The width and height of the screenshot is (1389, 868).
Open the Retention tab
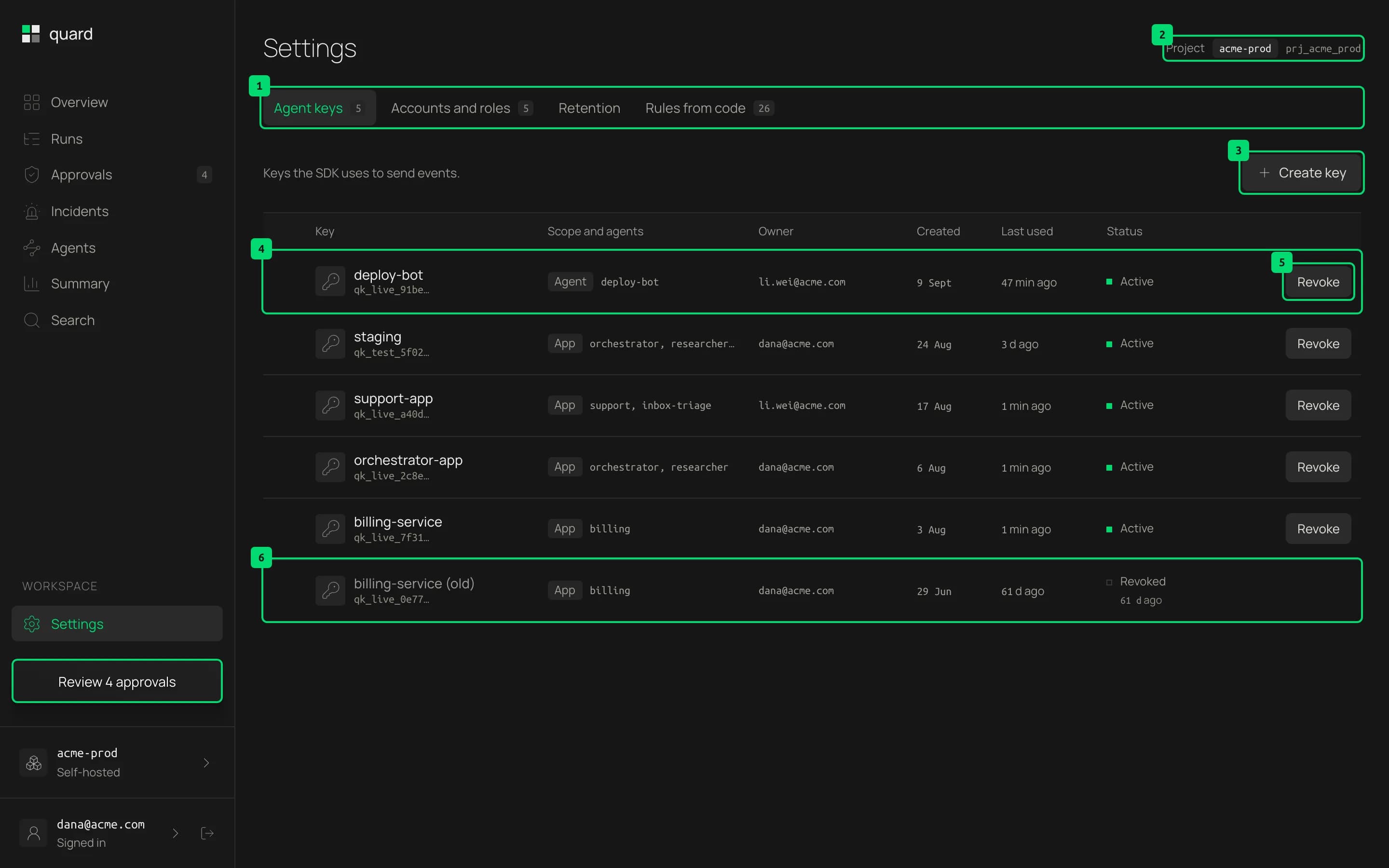[x=589, y=108]
